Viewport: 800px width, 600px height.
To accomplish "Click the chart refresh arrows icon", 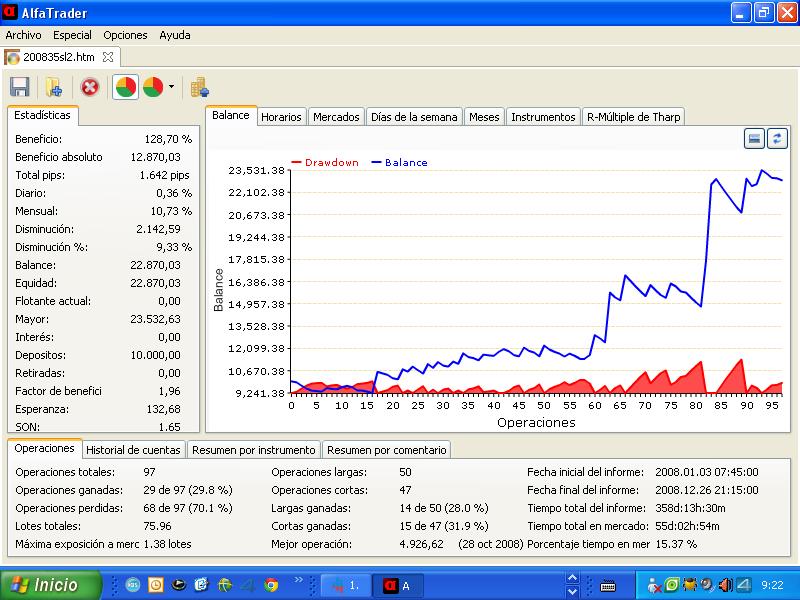I will (x=776, y=139).
